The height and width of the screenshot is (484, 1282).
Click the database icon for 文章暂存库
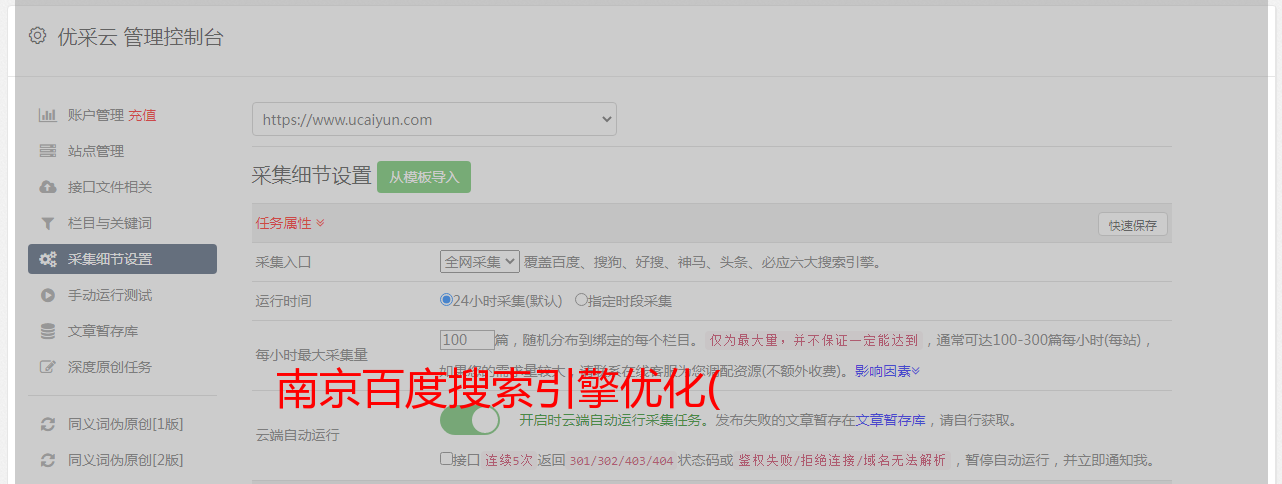[47, 331]
